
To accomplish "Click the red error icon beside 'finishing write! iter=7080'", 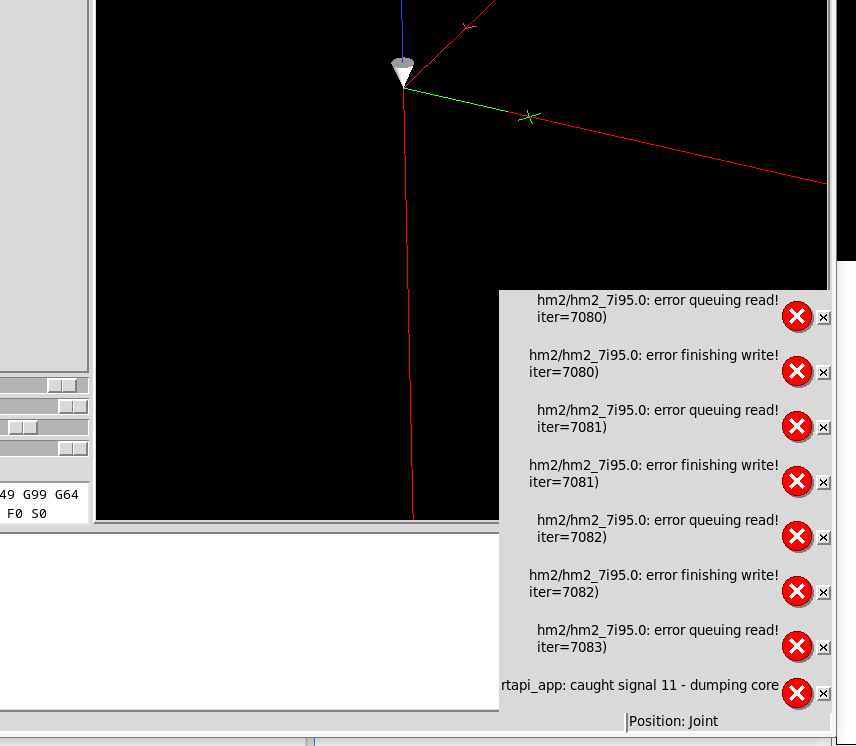I will (797, 372).
